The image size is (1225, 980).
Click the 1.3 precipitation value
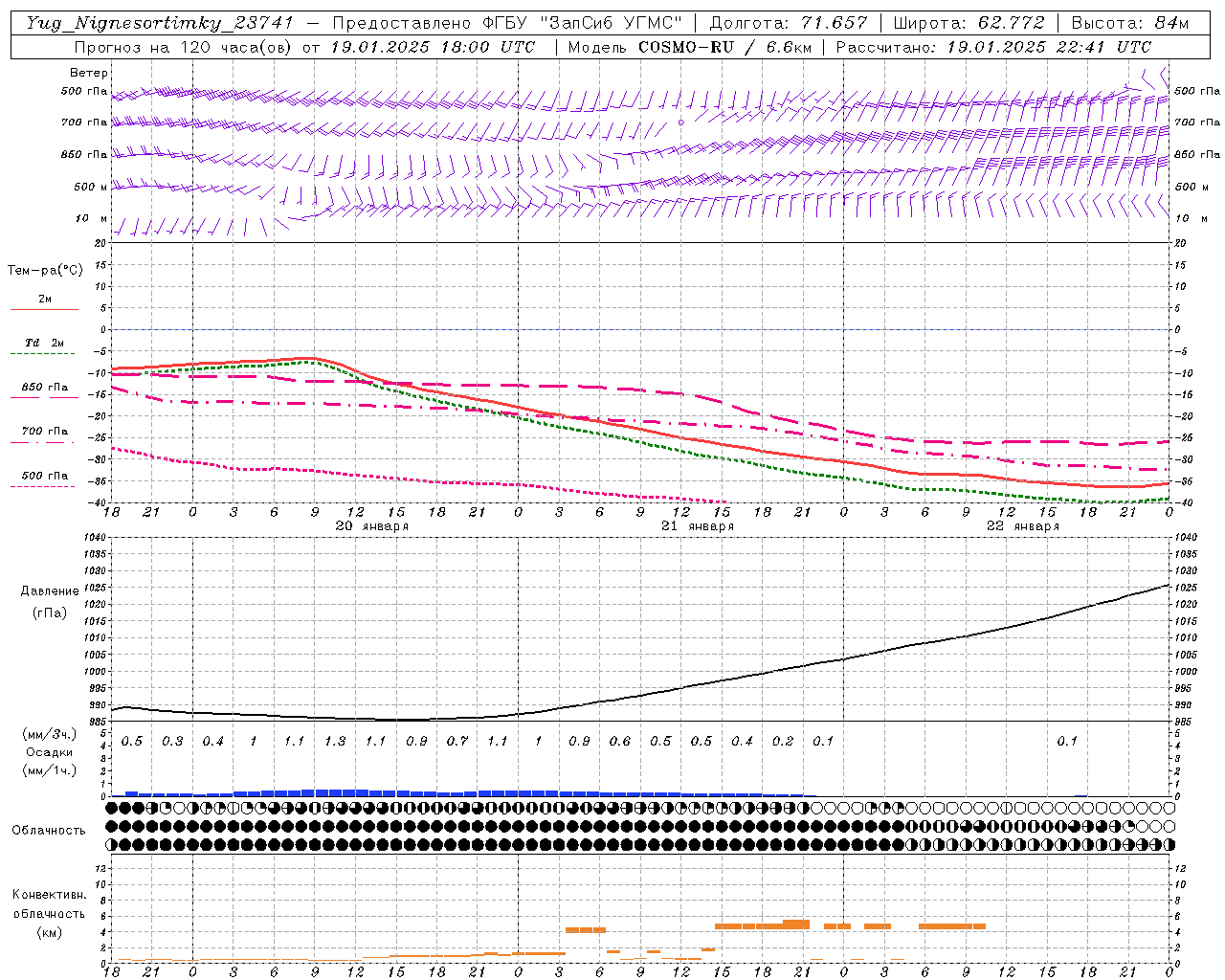tap(335, 741)
